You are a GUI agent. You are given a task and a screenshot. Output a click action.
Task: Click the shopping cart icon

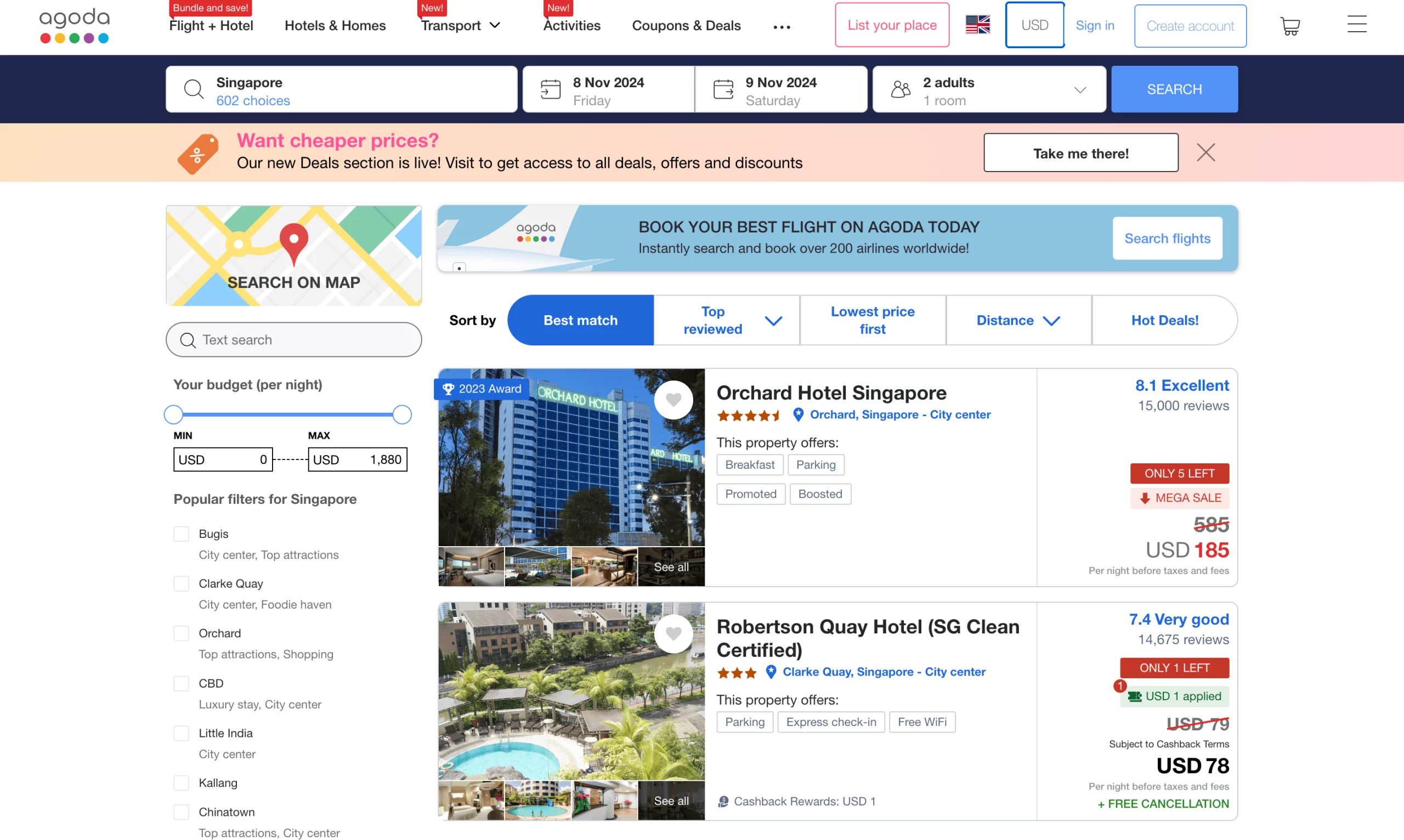pos(1291,24)
